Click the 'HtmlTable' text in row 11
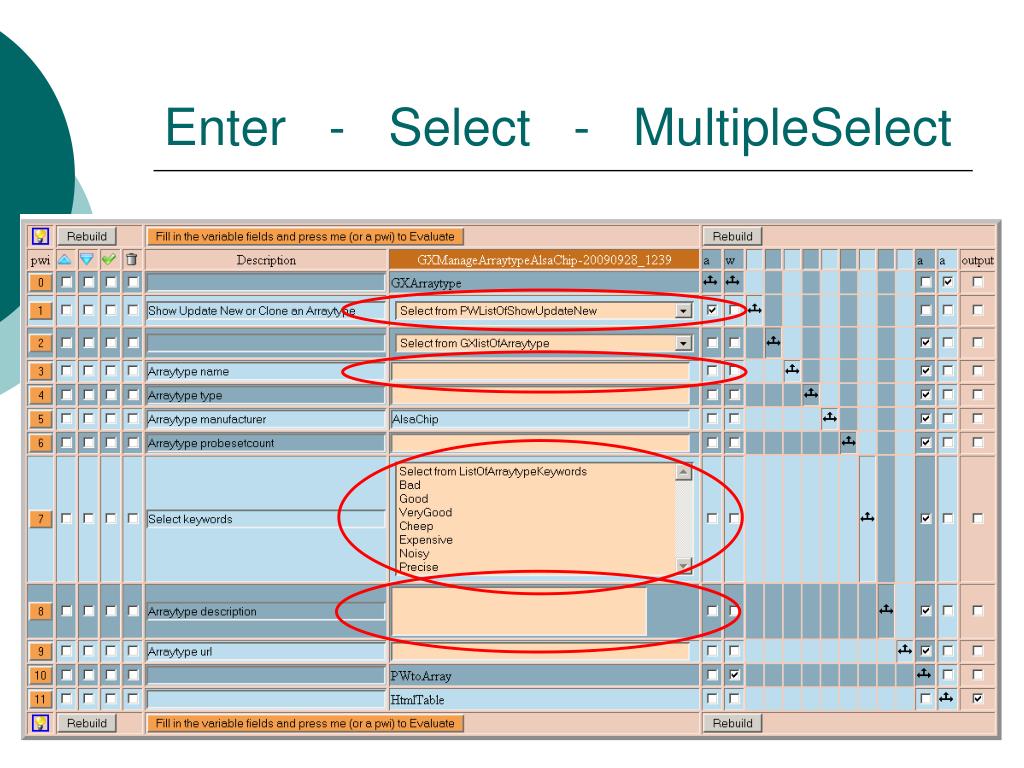1024x768 pixels. [417, 699]
